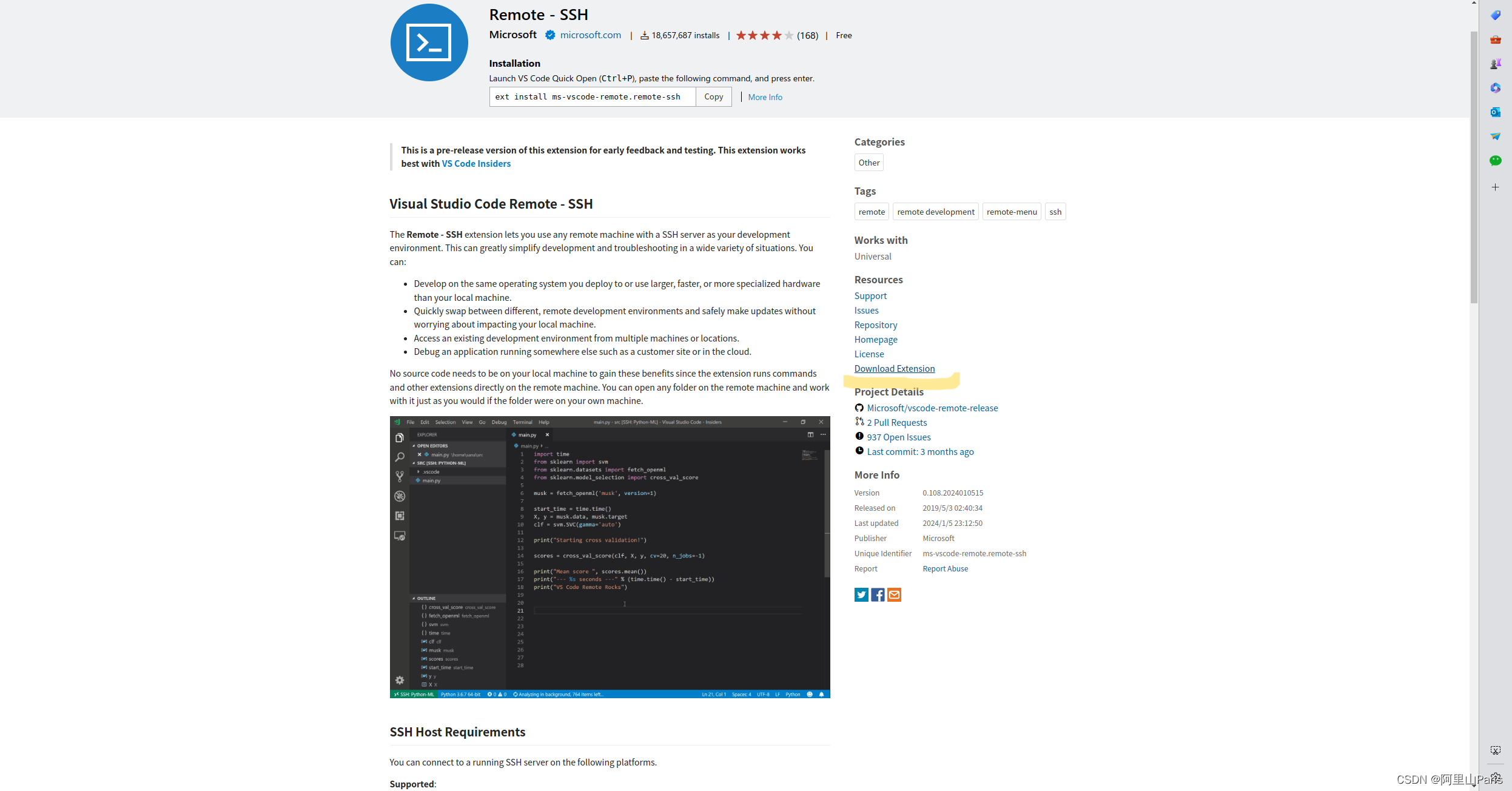Click the Copy command button
The image size is (1512, 791).
[x=713, y=97]
